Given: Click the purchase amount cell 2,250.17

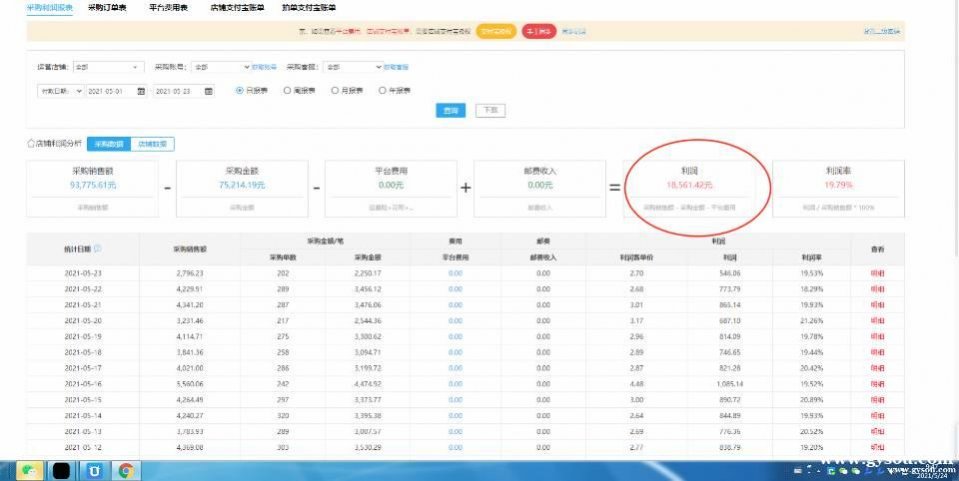Looking at the screenshot, I should click(368, 274).
